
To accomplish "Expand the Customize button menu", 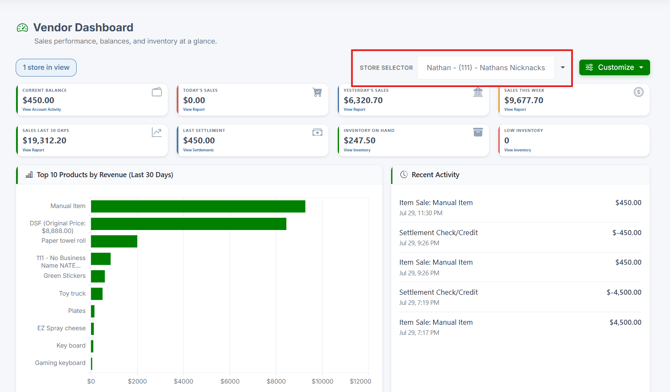I will point(614,68).
